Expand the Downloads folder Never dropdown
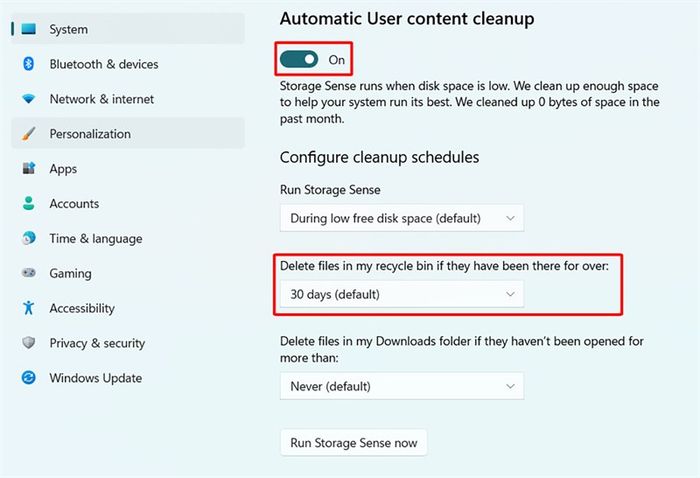Image resolution: width=700 pixels, height=478 pixels. point(402,386)
